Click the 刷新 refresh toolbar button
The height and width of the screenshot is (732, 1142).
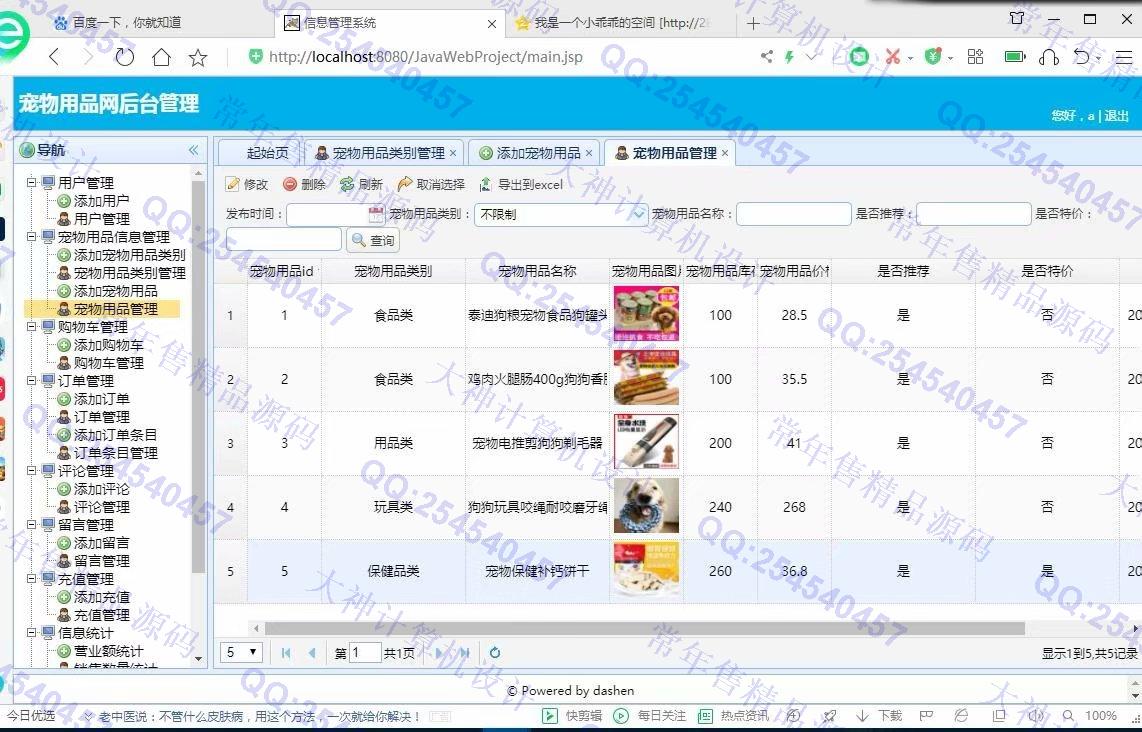pyautogui.click(x=361, y=184)
